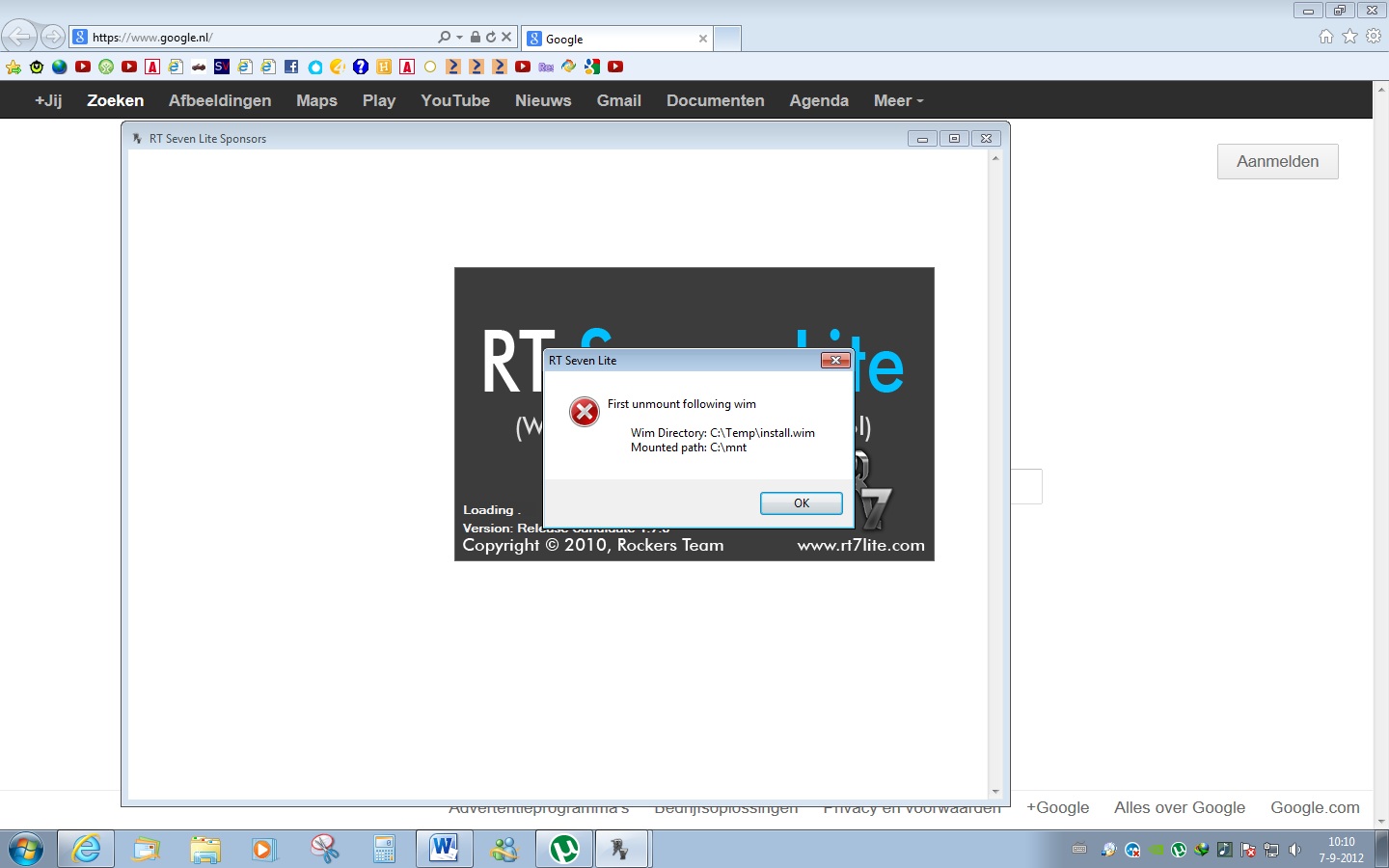Click the volume speaker tray icon
The image size is (1389, 868).
click(1295, 850)
